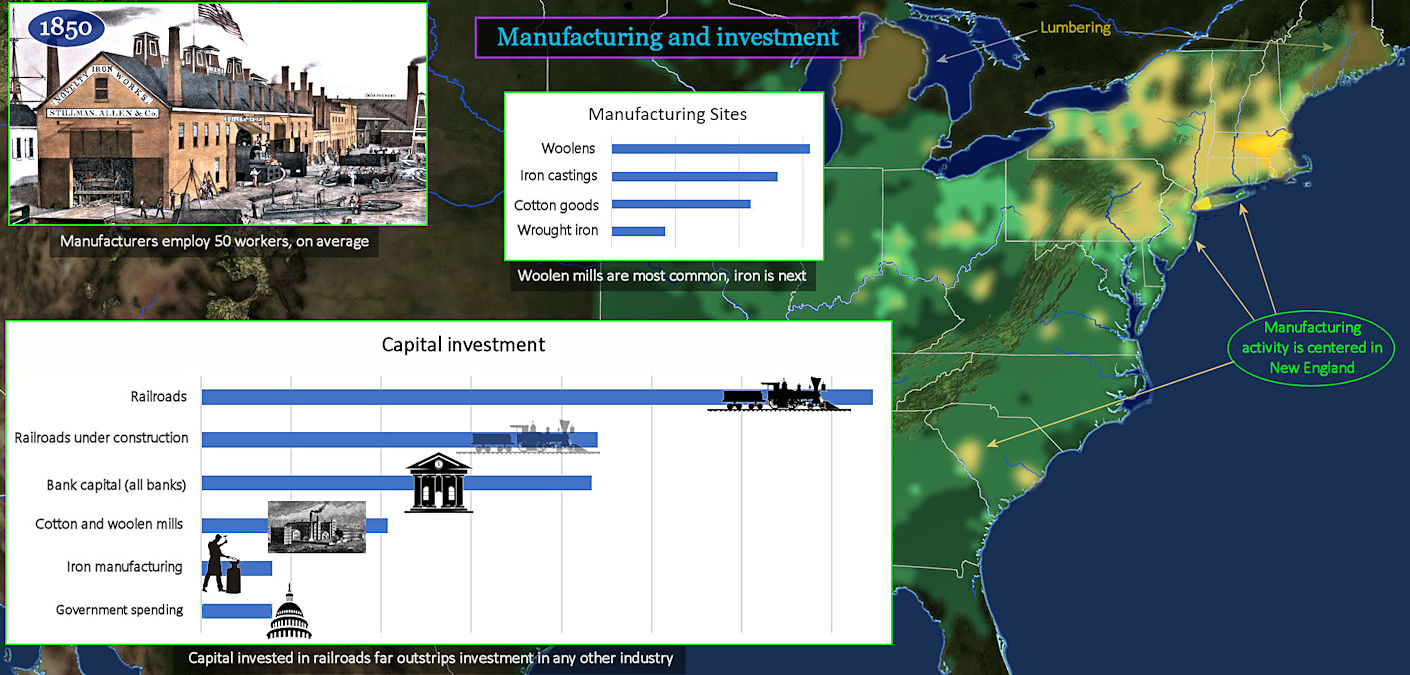Click the Lumbering map label

(x=1075, y=28)
